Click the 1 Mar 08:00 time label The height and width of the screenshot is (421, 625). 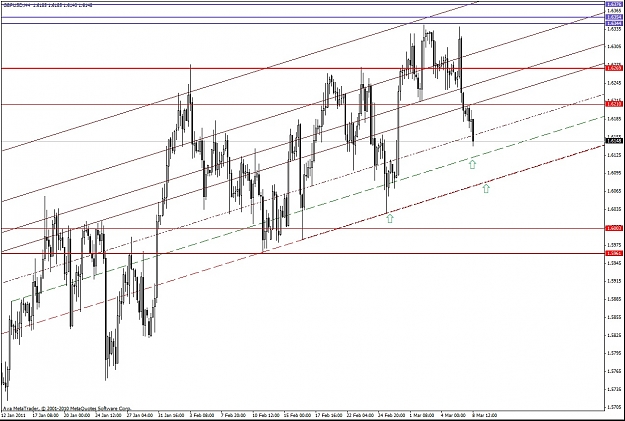pyautogui.click(x=423, y=415)
